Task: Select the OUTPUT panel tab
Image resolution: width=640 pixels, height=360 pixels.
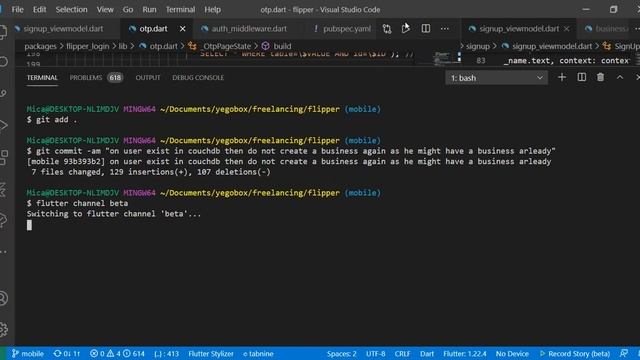Action: click(x=148, y=78)
